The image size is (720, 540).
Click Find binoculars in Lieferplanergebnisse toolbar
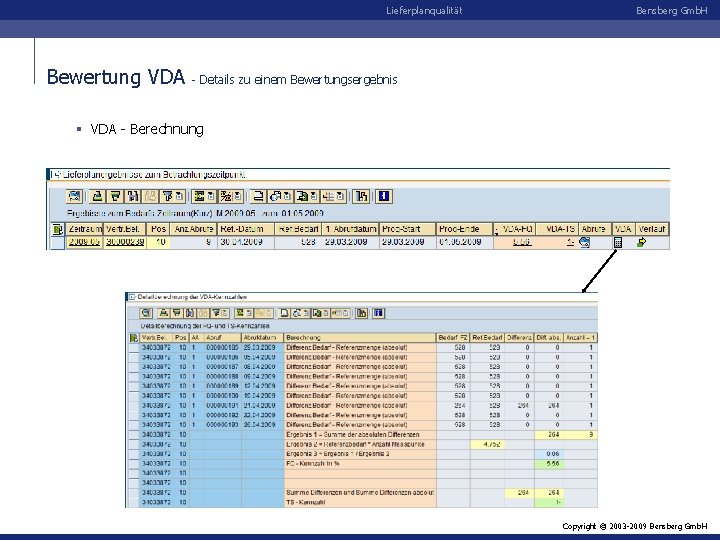(133, 197)
